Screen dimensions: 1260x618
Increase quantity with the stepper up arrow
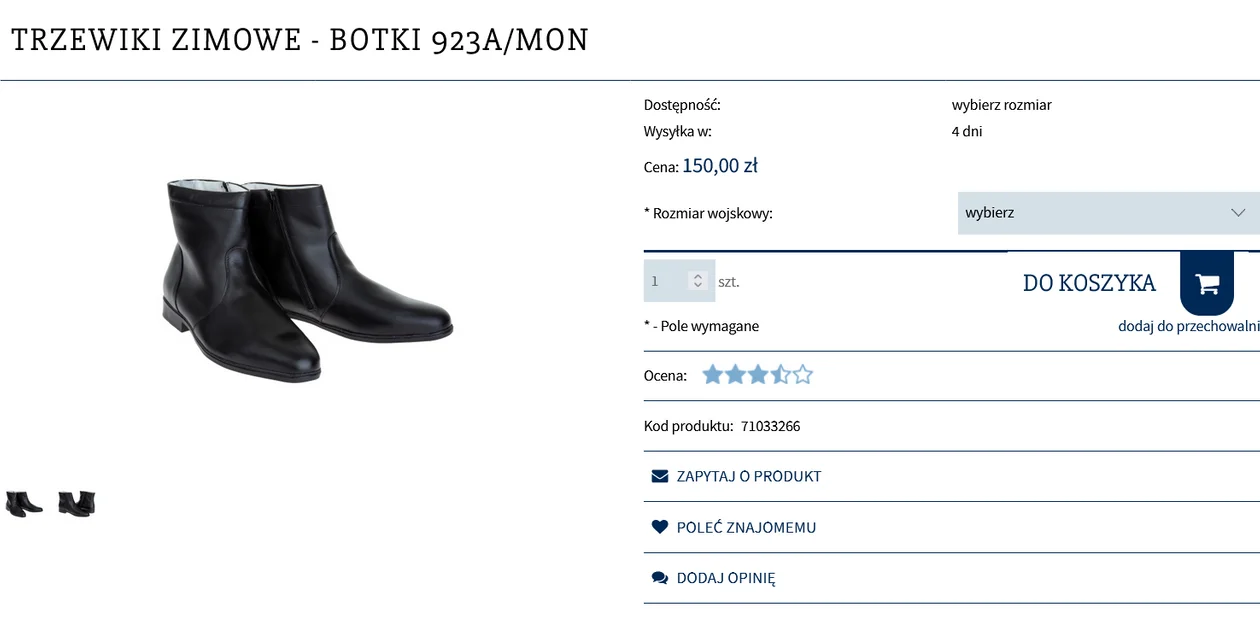[x=698, y=276]
